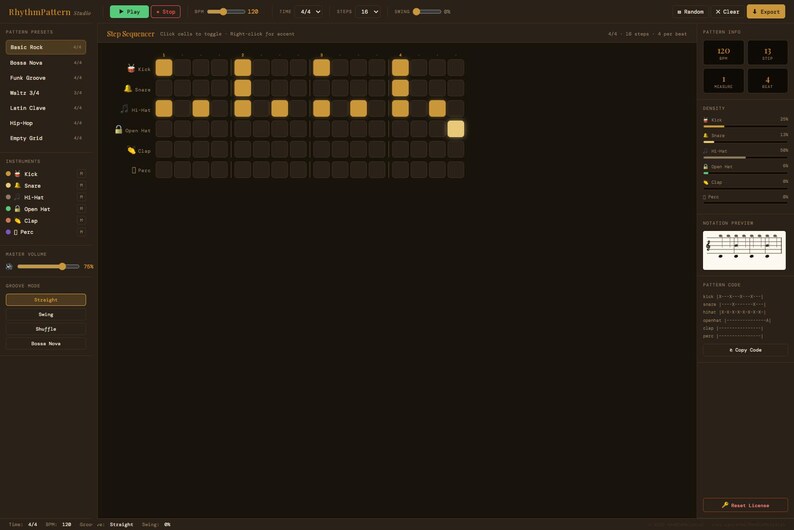Image resolution: width=794 pixels, height=530 pixels.
Task: Click the Open Hat icon in Density panel
Action: pos(706,166)
